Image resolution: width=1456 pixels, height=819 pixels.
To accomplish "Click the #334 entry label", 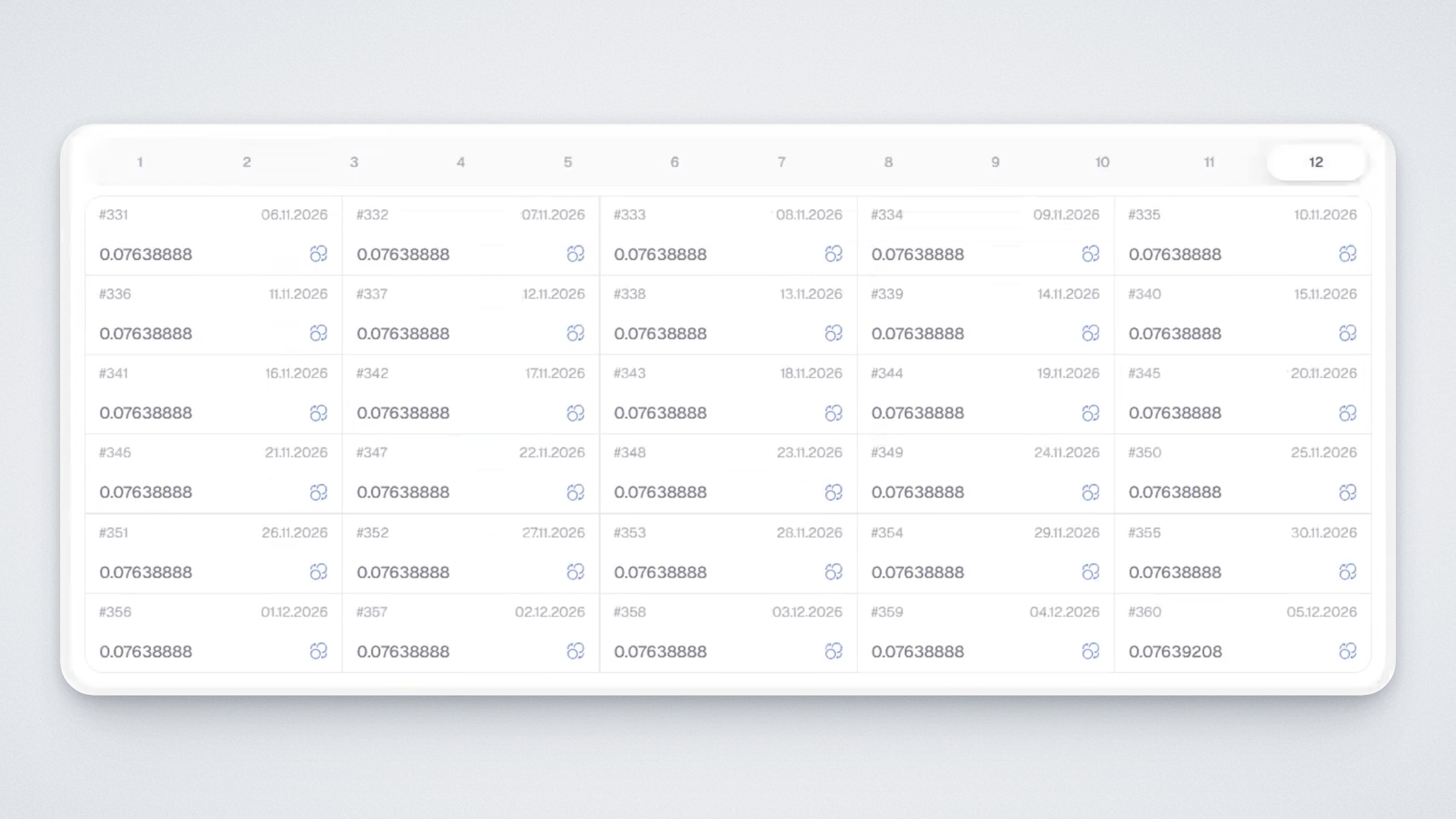I will click(x=886, y=215).
